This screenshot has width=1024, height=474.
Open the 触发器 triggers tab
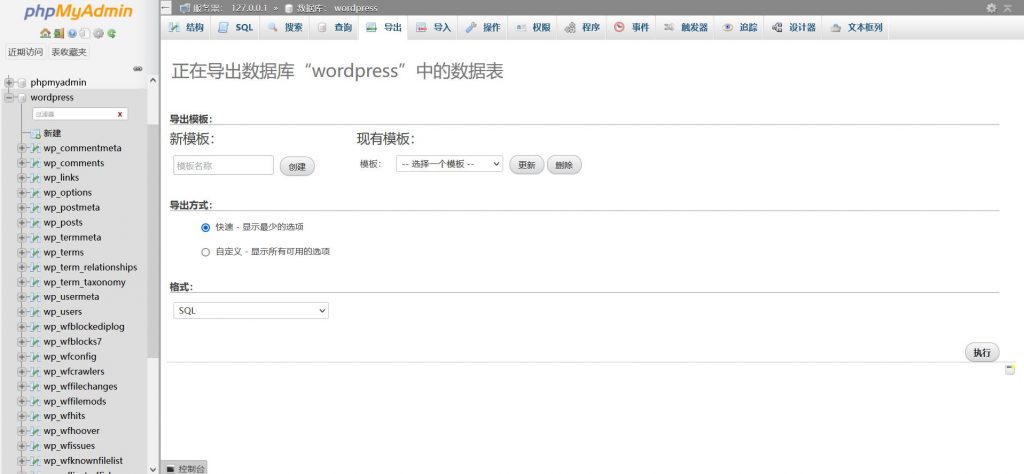click(686, 27)
